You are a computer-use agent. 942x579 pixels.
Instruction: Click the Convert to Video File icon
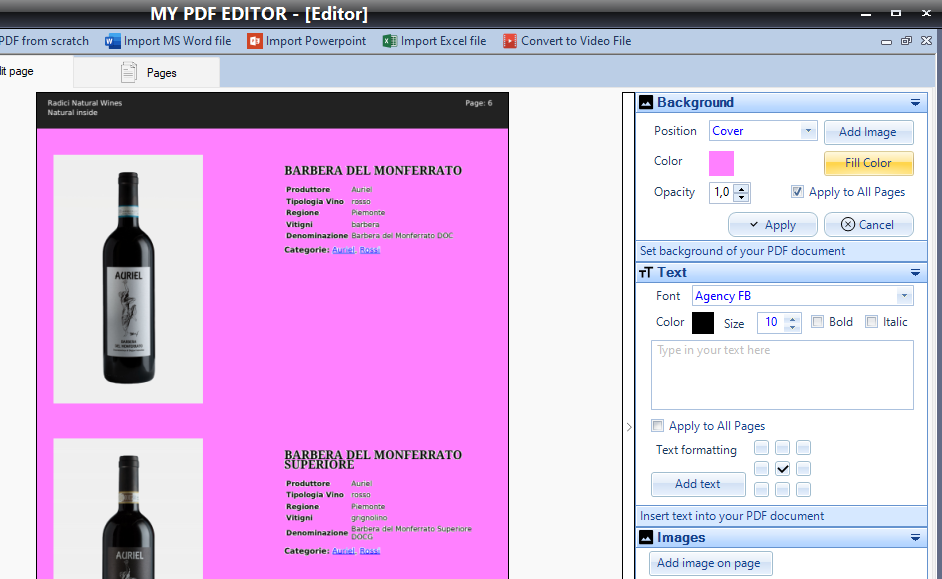[510, 41]
